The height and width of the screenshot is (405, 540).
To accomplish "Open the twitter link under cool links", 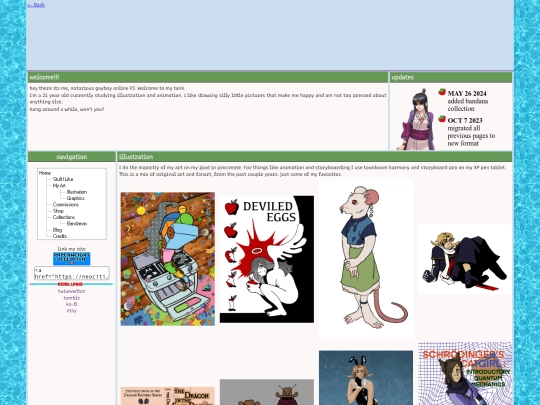I will [x=71, y=291].
